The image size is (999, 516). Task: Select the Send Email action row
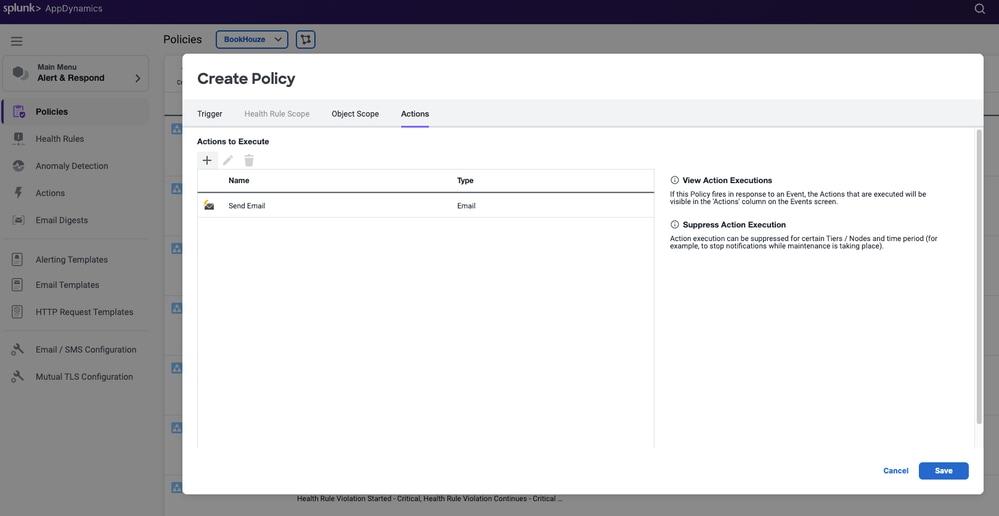(426, 206)
